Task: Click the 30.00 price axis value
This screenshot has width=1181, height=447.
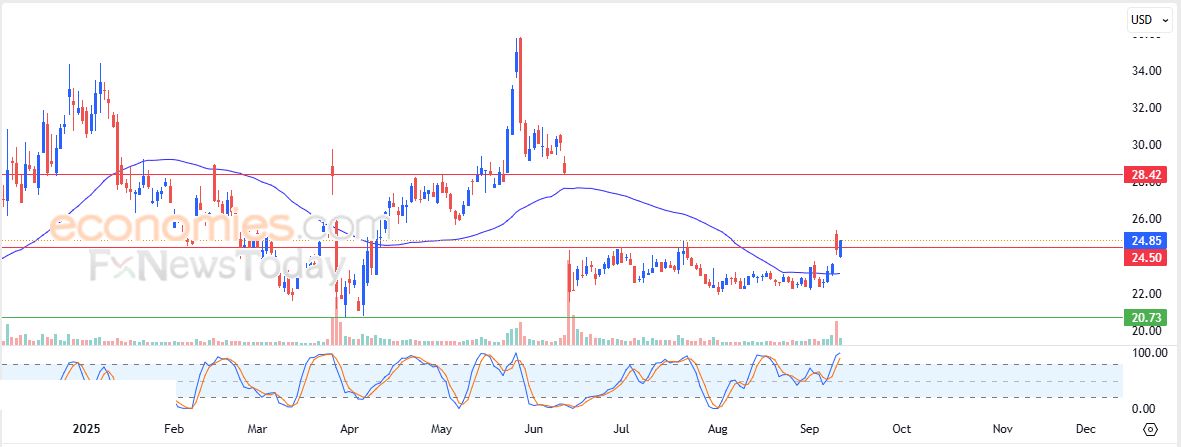Action: click(1145, 144)
